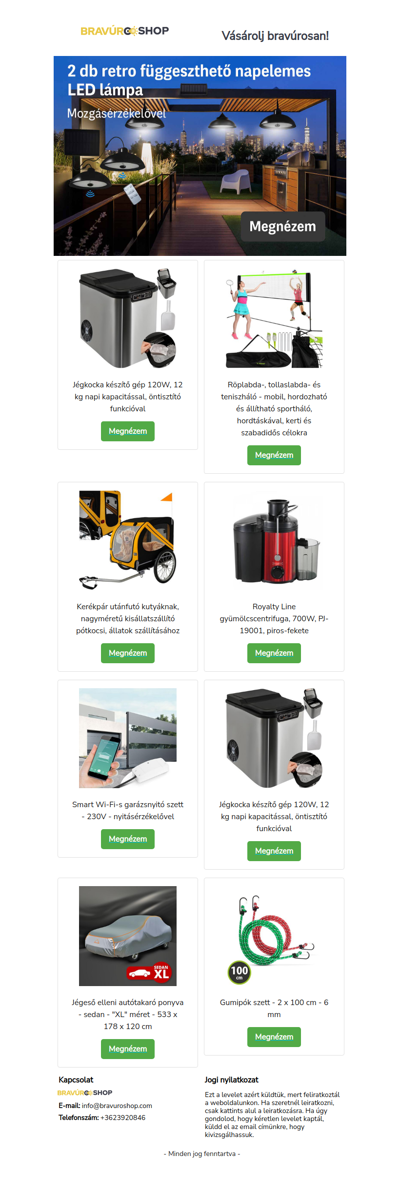The width and height of the screenshot is (400, 1183).
Task: Click the first ice cube maker image
Action: tap(128, 318)
